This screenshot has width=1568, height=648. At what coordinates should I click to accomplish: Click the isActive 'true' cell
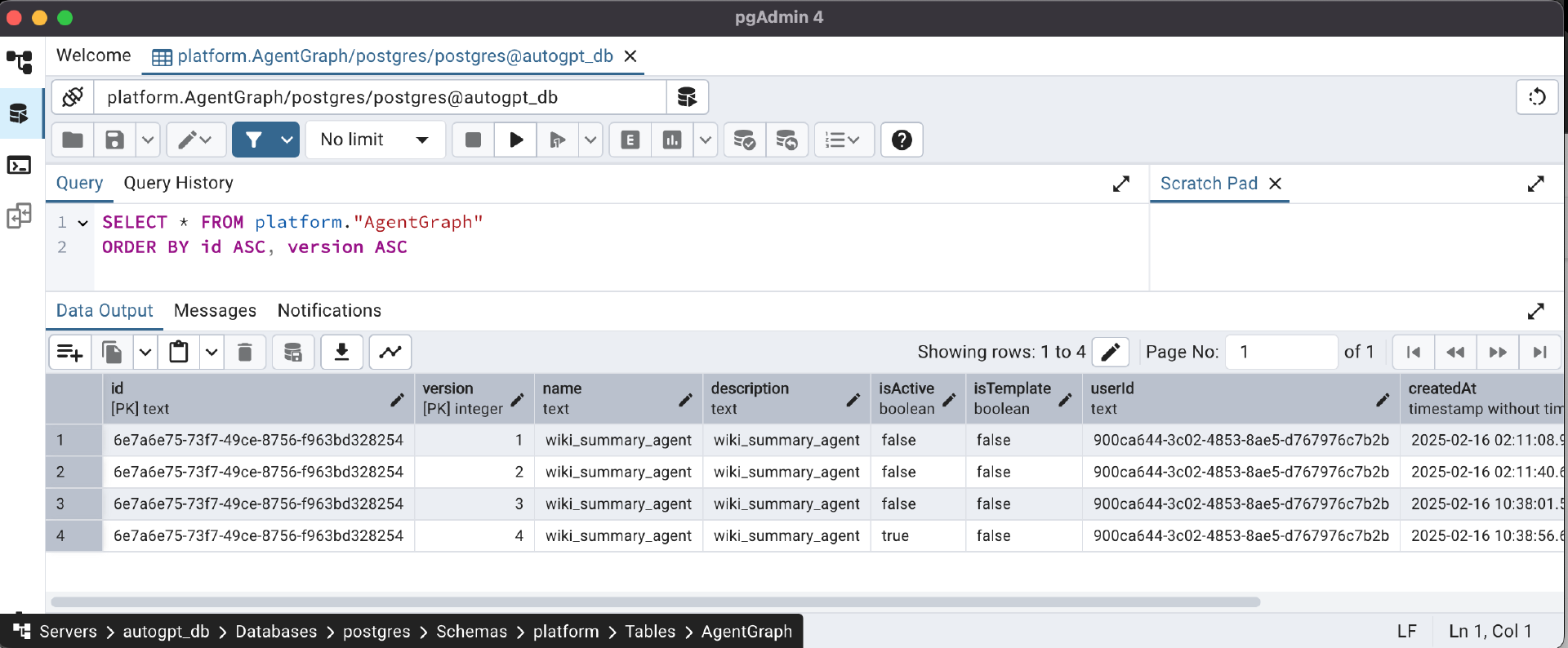[918, 536]
